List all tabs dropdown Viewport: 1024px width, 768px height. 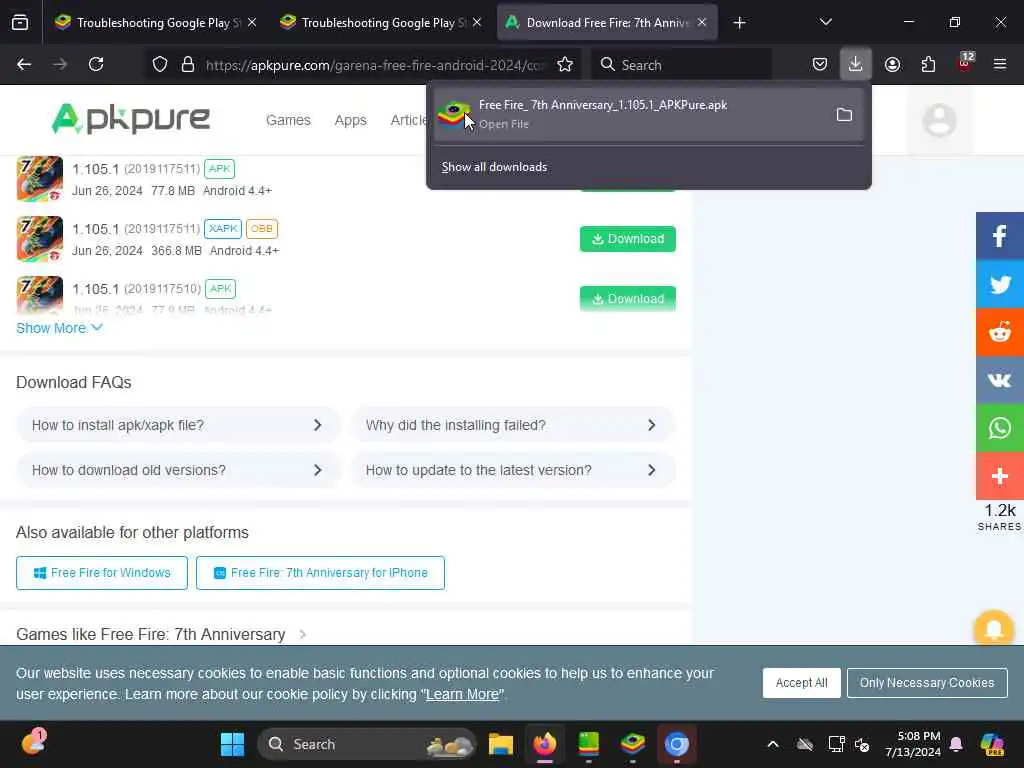[x=825, y=23]
